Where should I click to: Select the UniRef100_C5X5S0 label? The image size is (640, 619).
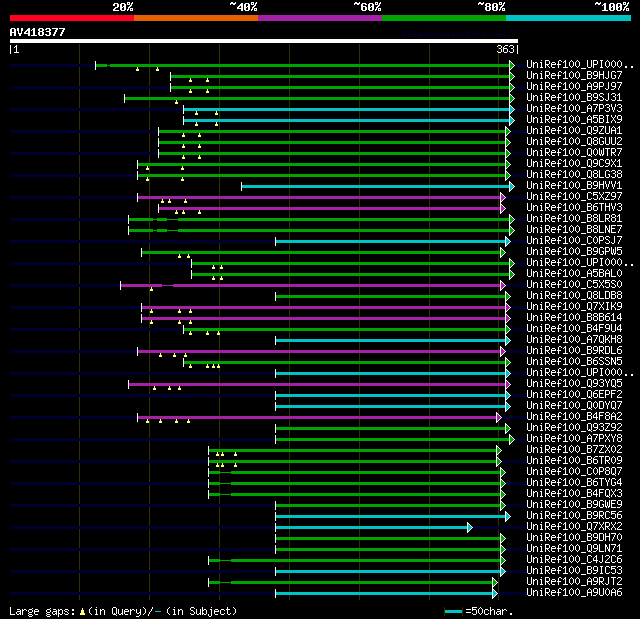coord(574,285)
